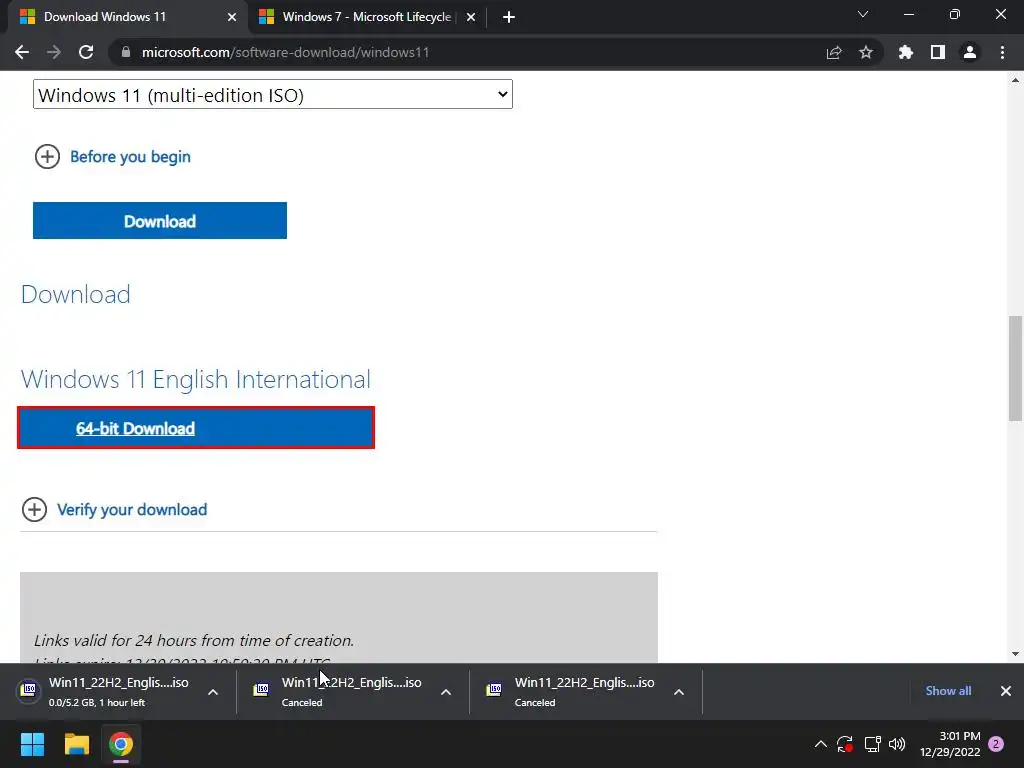This screenshot has width=1024, height=768.
Task: Reload the Download Windows 11 page
Action: tap(86, 52)
